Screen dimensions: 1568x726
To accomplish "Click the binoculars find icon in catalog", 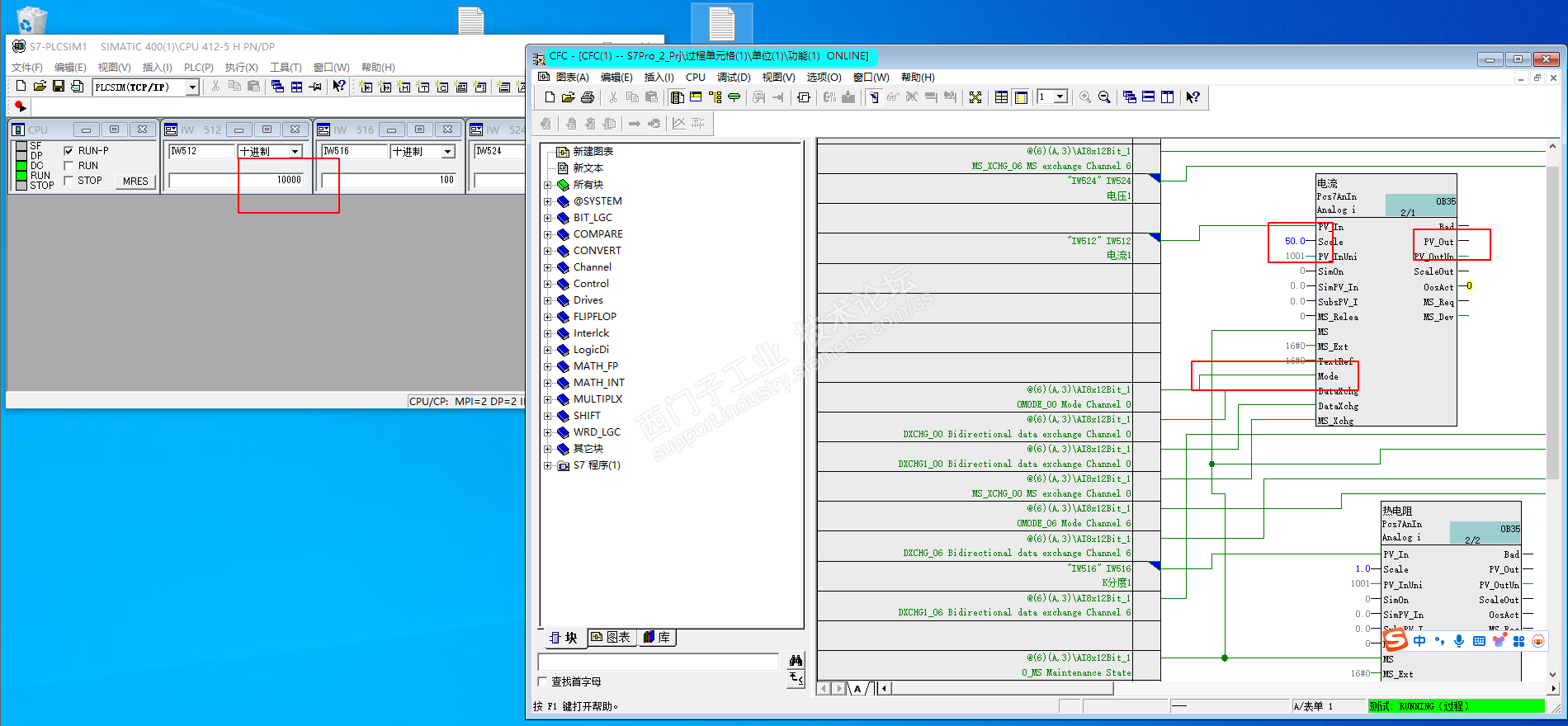I will (x=796, y=661).
